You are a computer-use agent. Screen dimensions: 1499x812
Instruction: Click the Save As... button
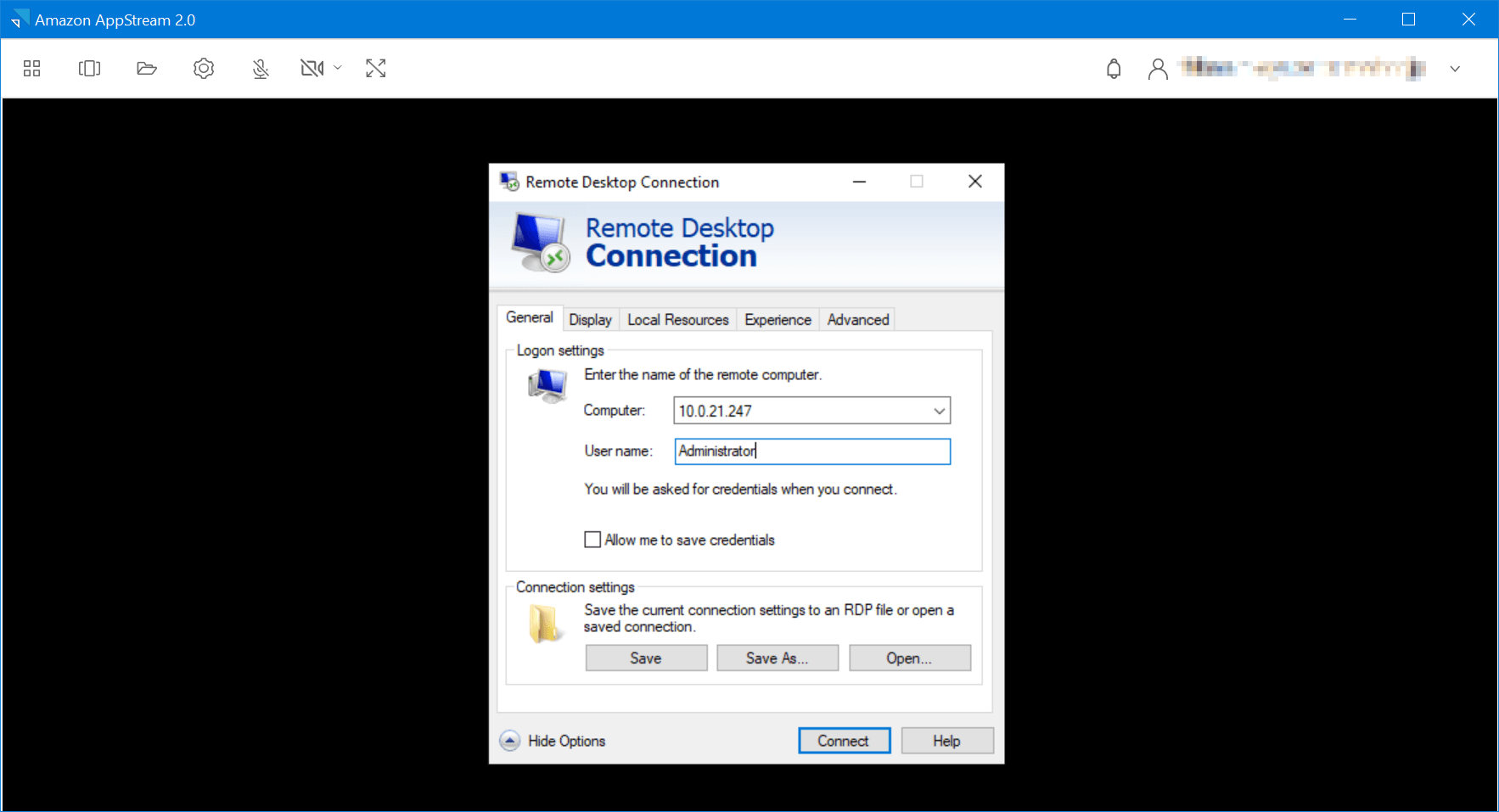[x=777, y=658]
